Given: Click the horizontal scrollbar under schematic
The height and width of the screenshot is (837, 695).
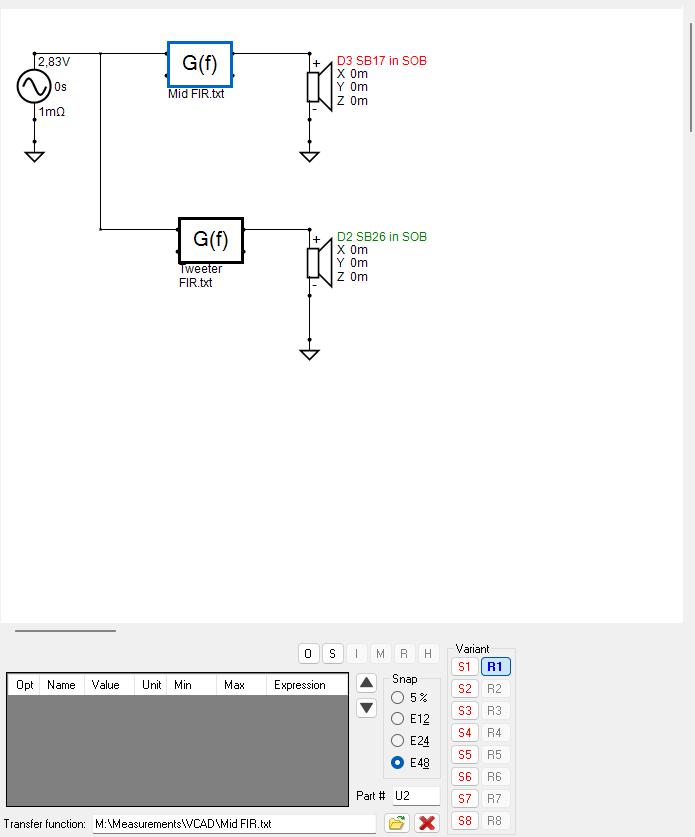Looking at the screenshot, I should [x=65, y=630].
